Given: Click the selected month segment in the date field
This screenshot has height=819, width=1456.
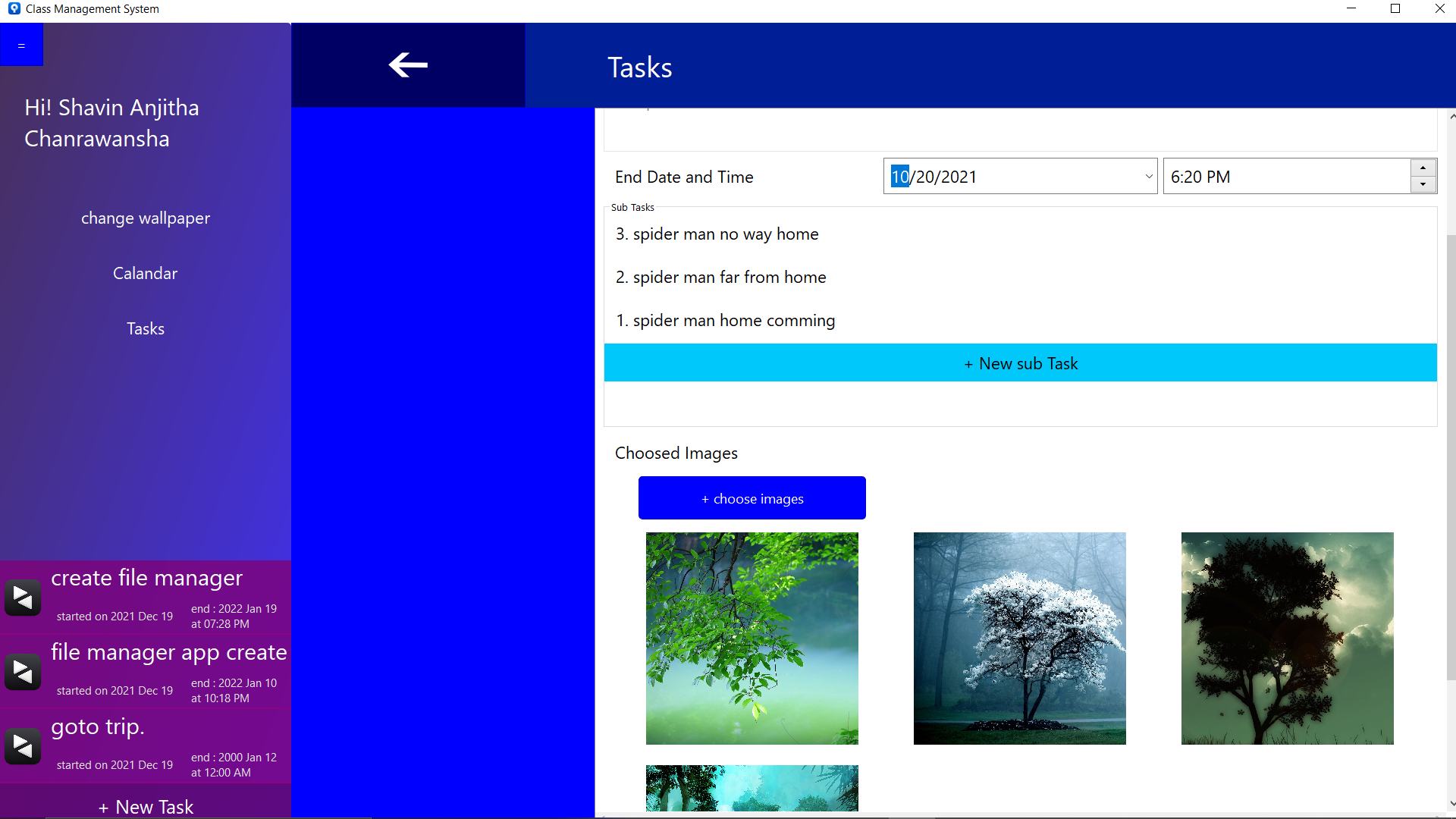Looking at the screenshot, I should (x=899, y=176).
